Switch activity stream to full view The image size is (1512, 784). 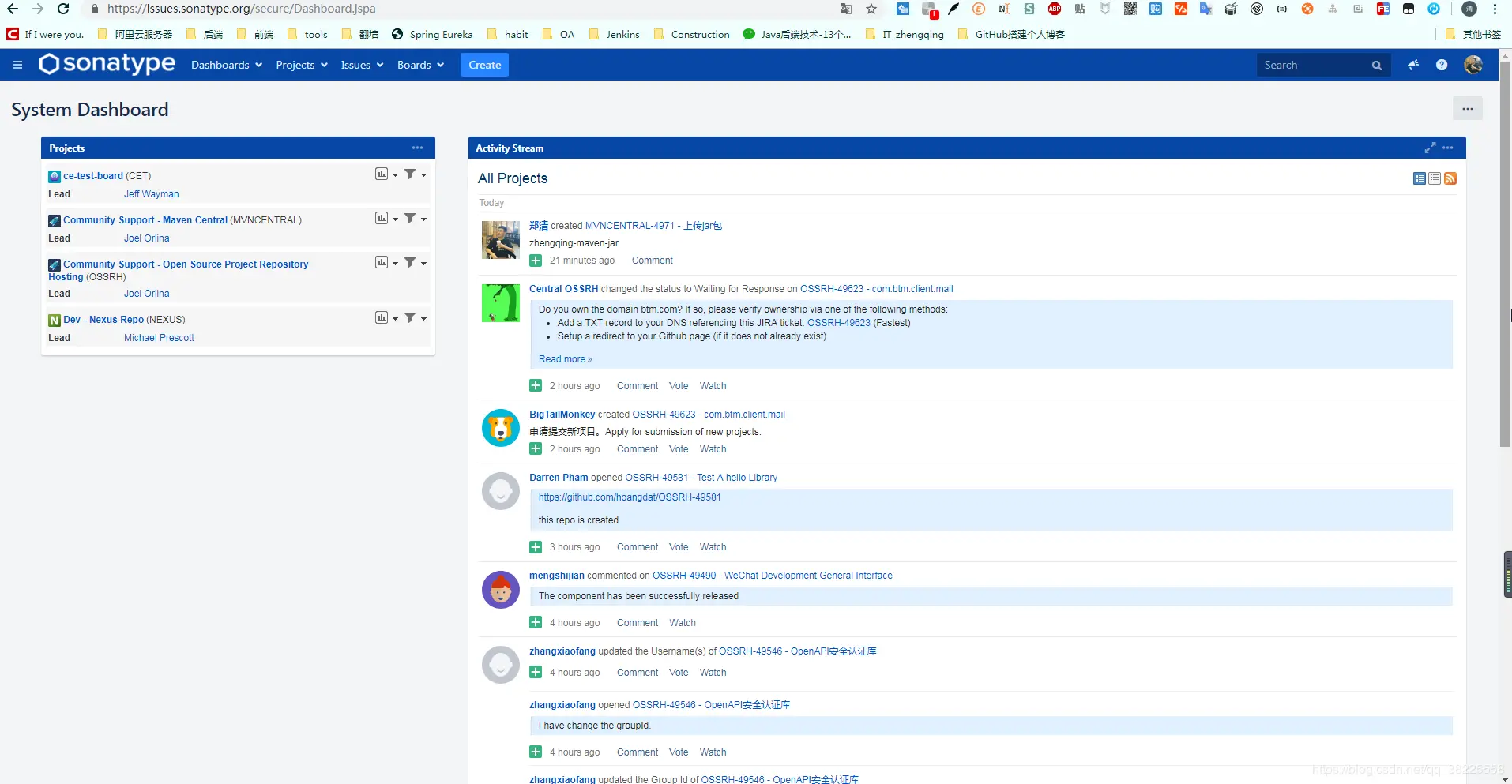1420,178
